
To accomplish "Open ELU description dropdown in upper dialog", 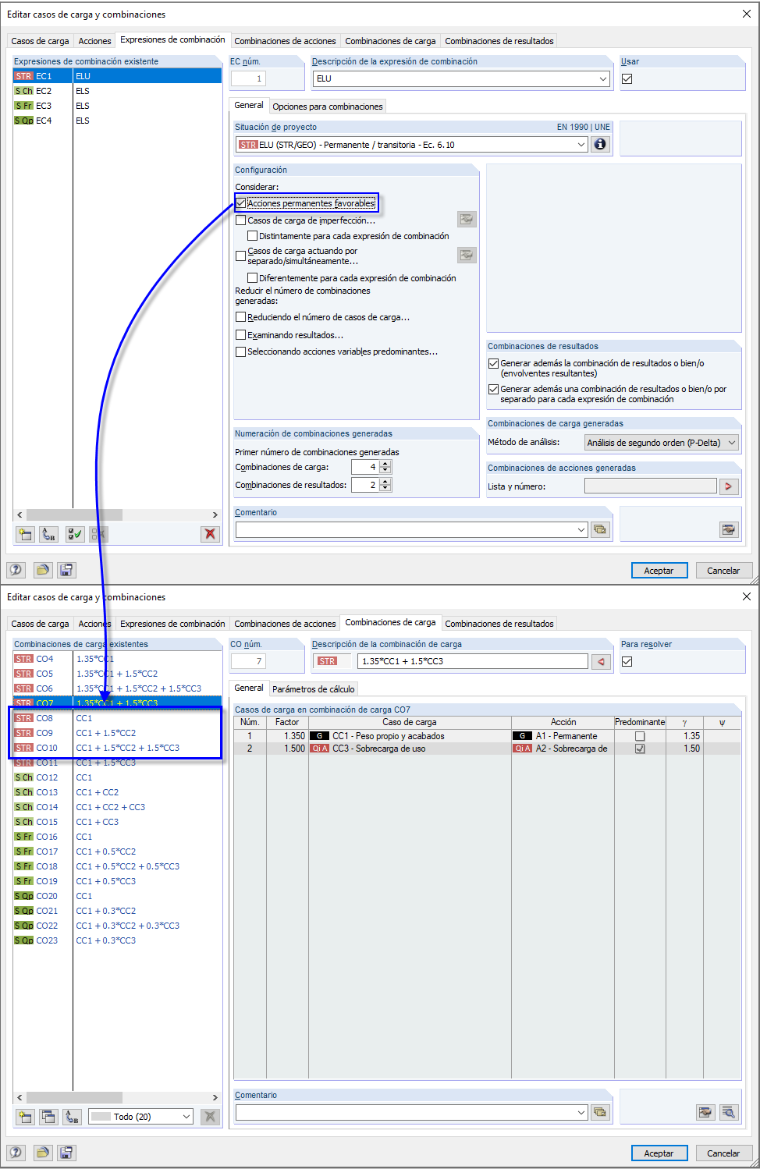I will click(x=603, y=78).
